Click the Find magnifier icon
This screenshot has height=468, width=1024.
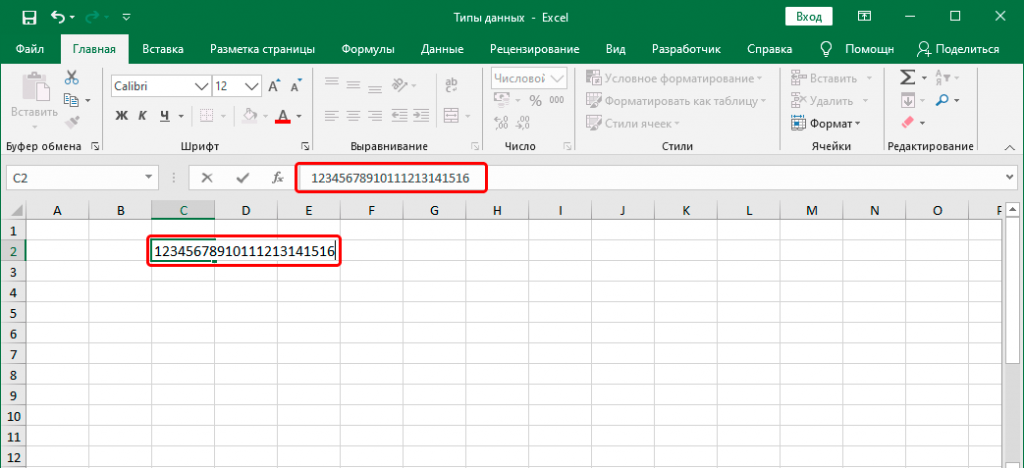[x=941, y=100]
